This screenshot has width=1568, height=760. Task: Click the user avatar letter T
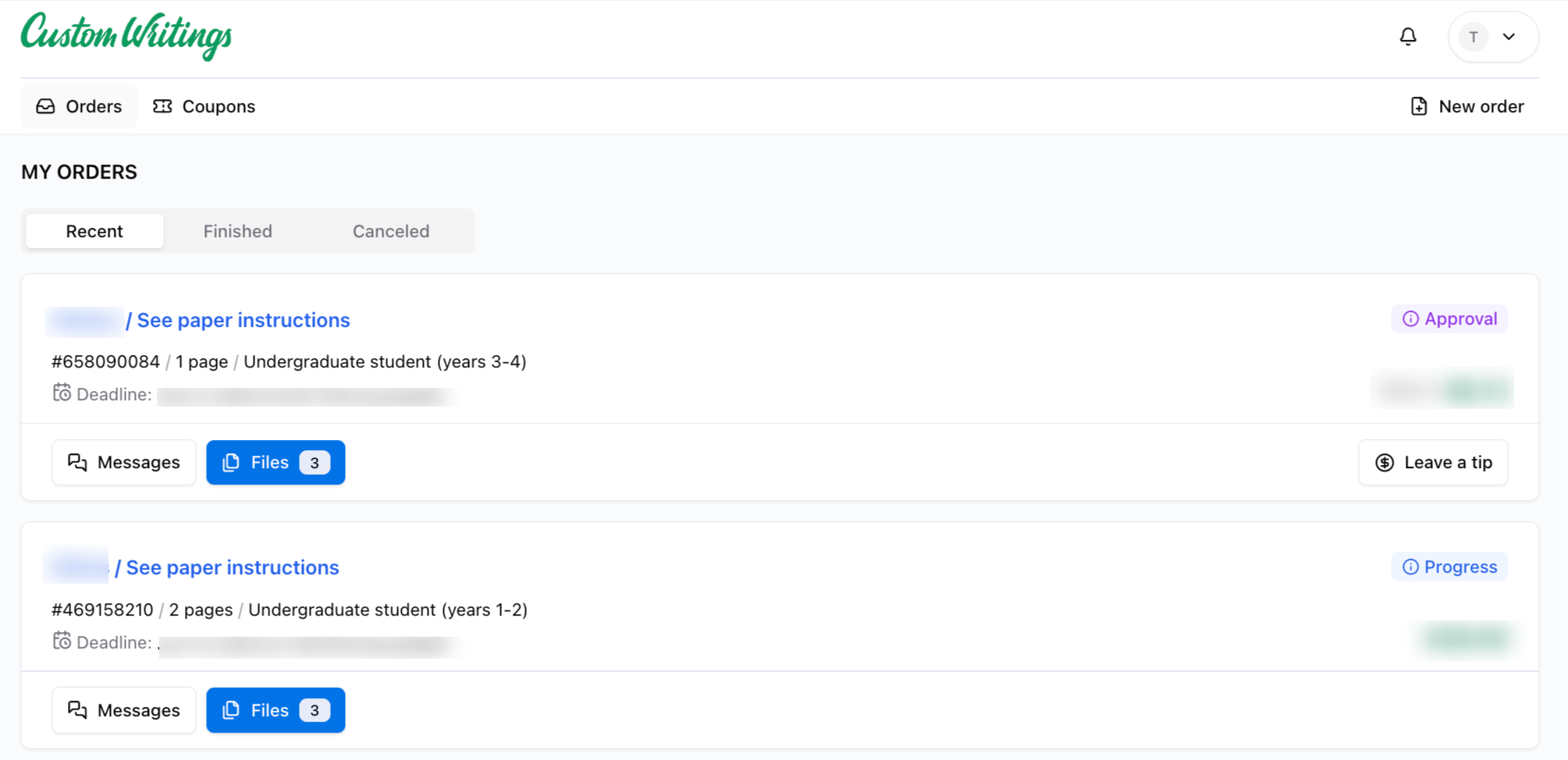[1474, 37]
